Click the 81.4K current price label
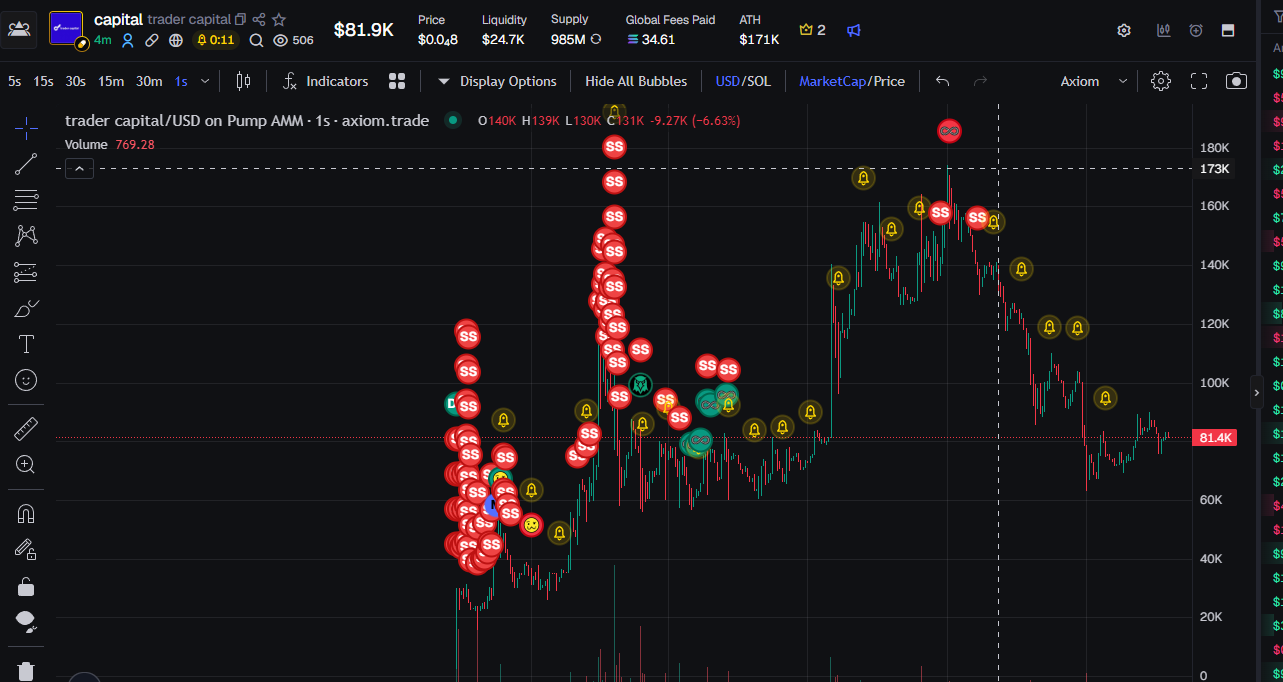 tap(1215, 438)
